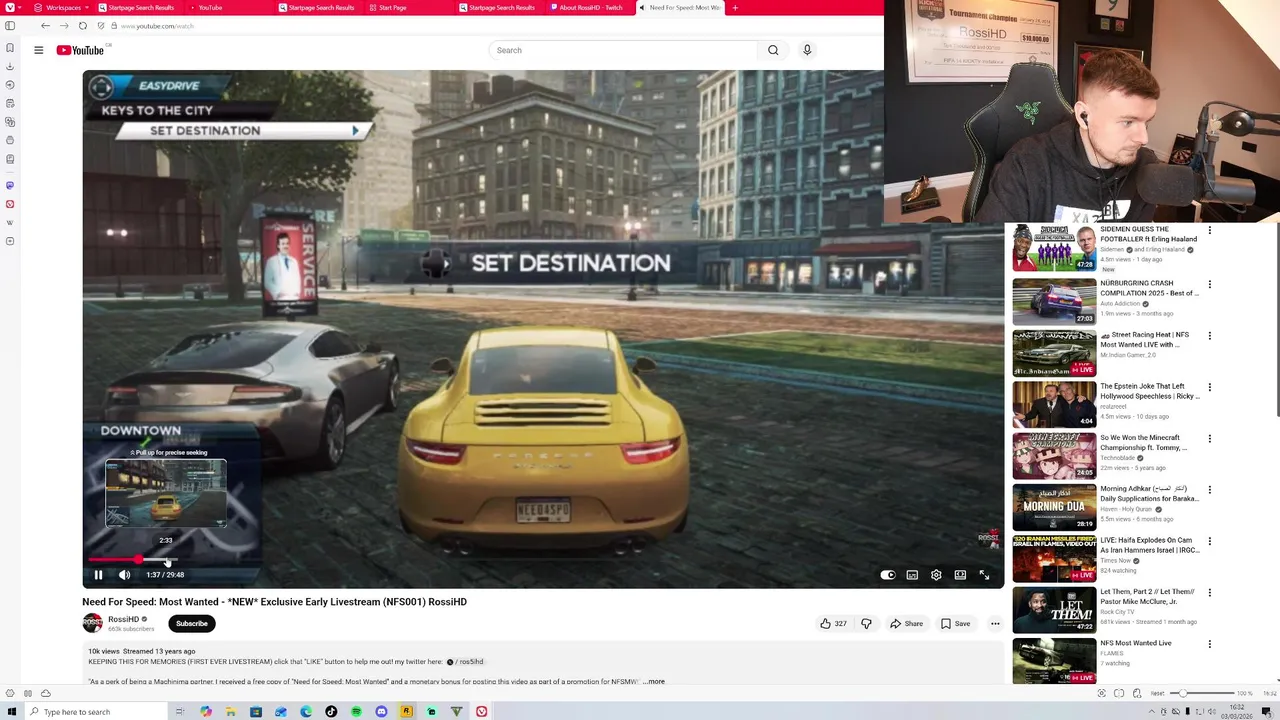Screen dimensions: 1280x720
Task: Switch to the 'About RossiHD - Twitch' tab
Action: (x=590, y=8)
